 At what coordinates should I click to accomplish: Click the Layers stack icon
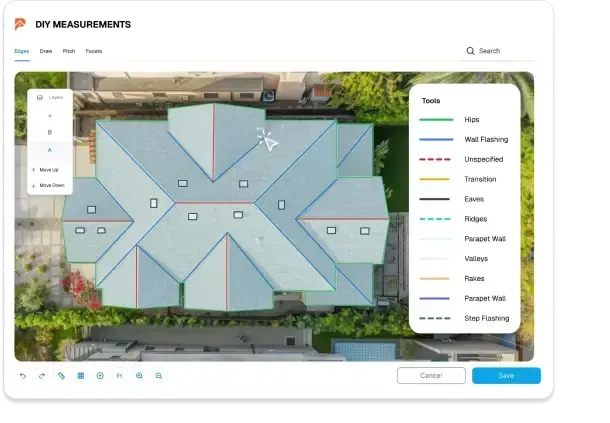pos(40,97)
